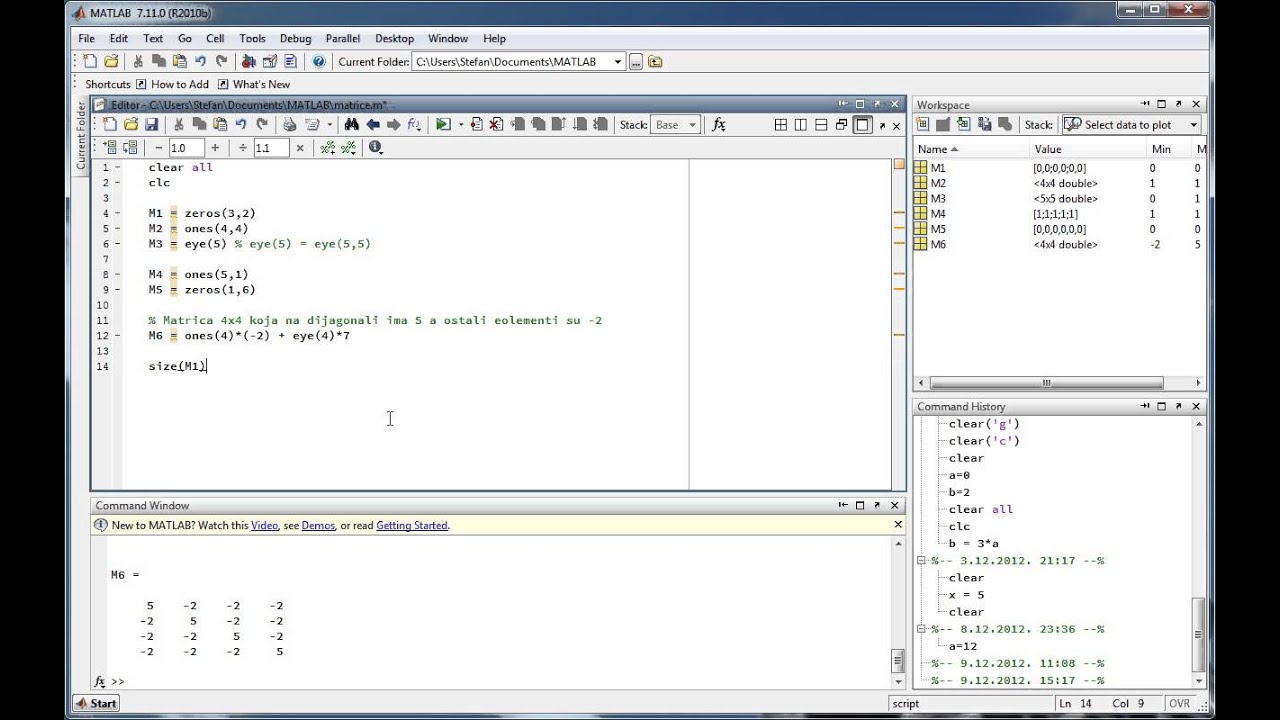Toggle Left/Right split tile layout
Screen dimensions: 1280x720
(x=801, y=125)
